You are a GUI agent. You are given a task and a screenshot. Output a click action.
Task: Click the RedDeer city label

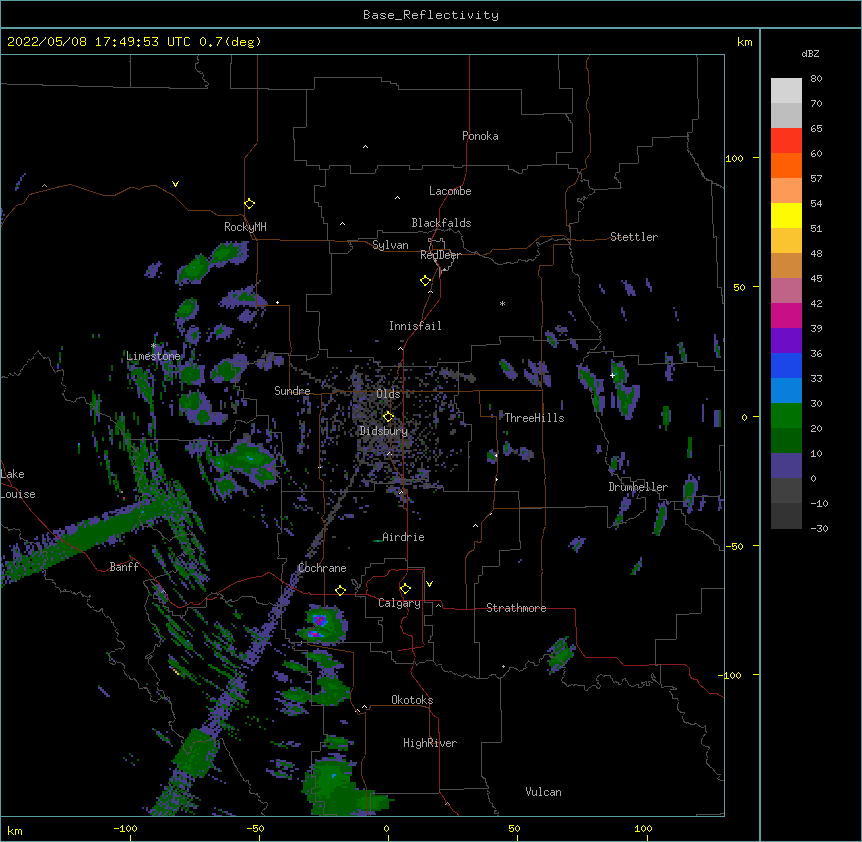pos(440,255)
